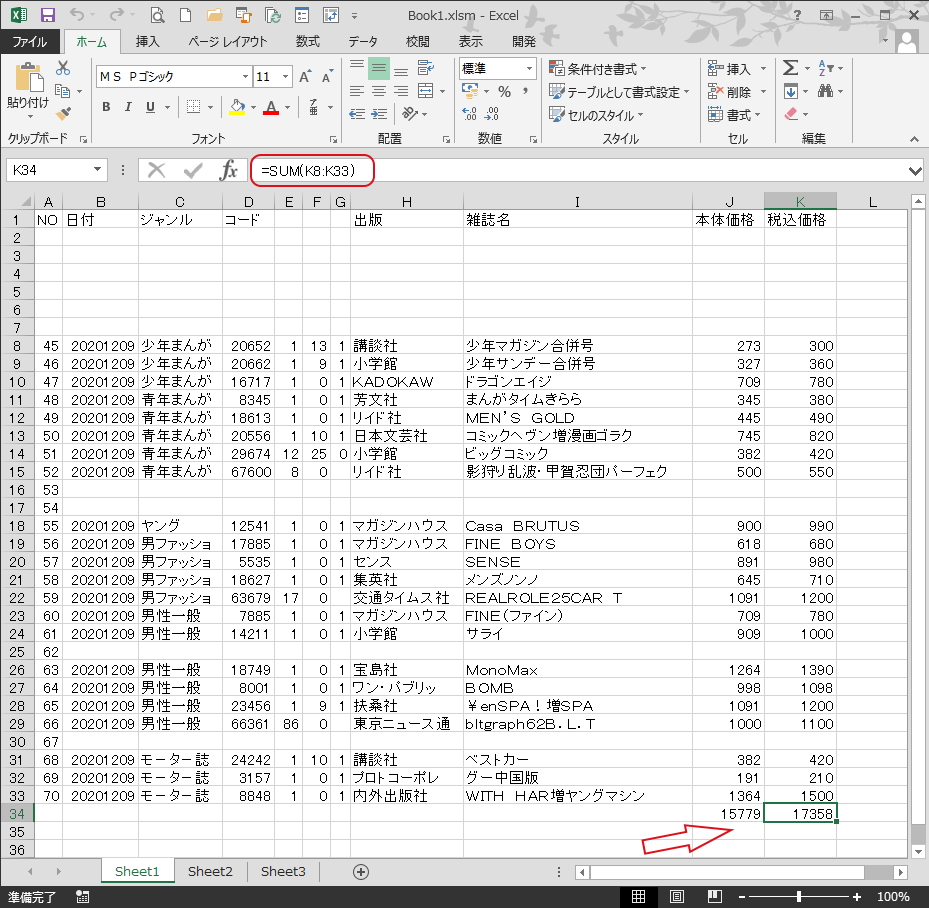
Task: Insert AutoSum with the sigma icon
Action: 790,68
